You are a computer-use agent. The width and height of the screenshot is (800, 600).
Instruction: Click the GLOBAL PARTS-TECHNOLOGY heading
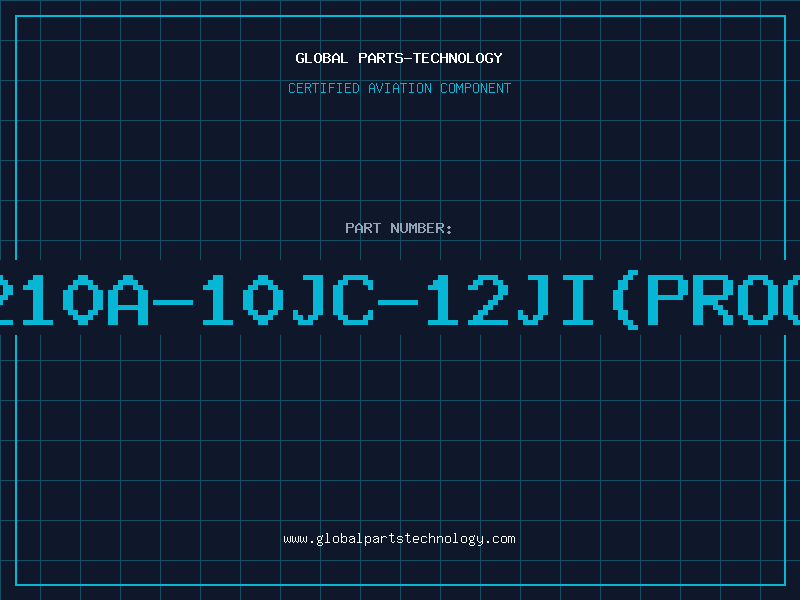pyautogui.click(x=399, y=58)
